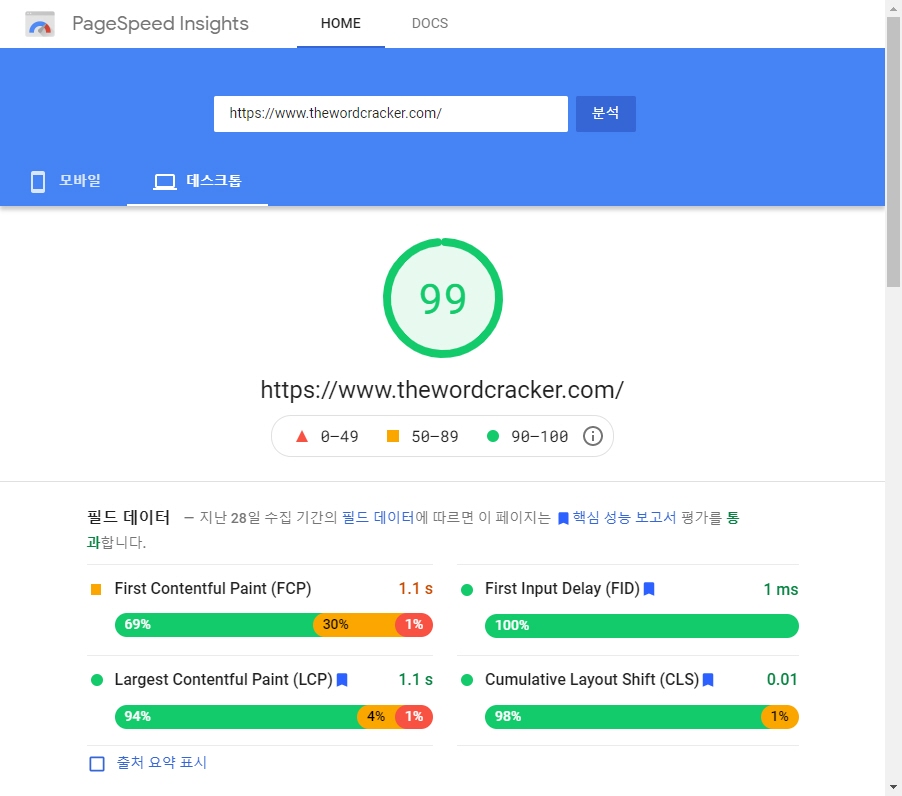The image size is (902, 796).
Task: Toggle the 출처 요약 표시 checkbox
Action: 97,764
